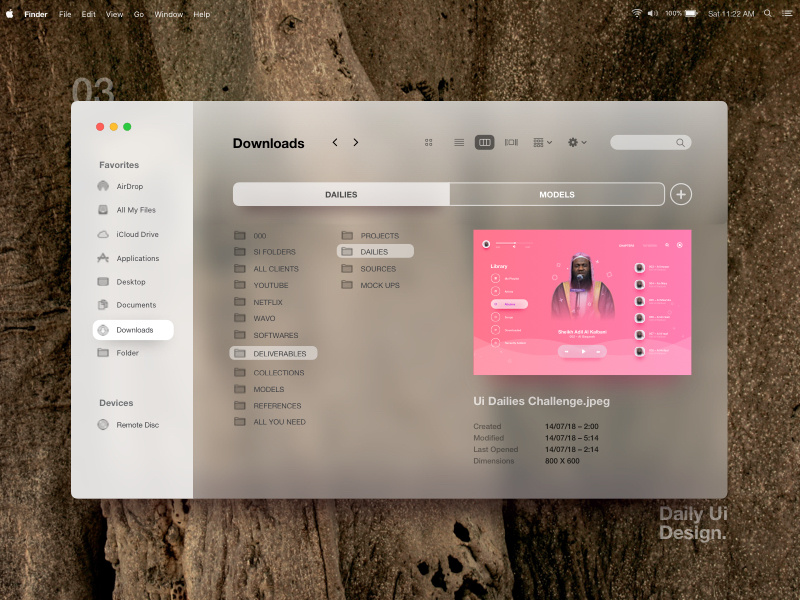The image size is (800, 600).
Task: Go back with the left chevron
Action: [x=335, y=142]
